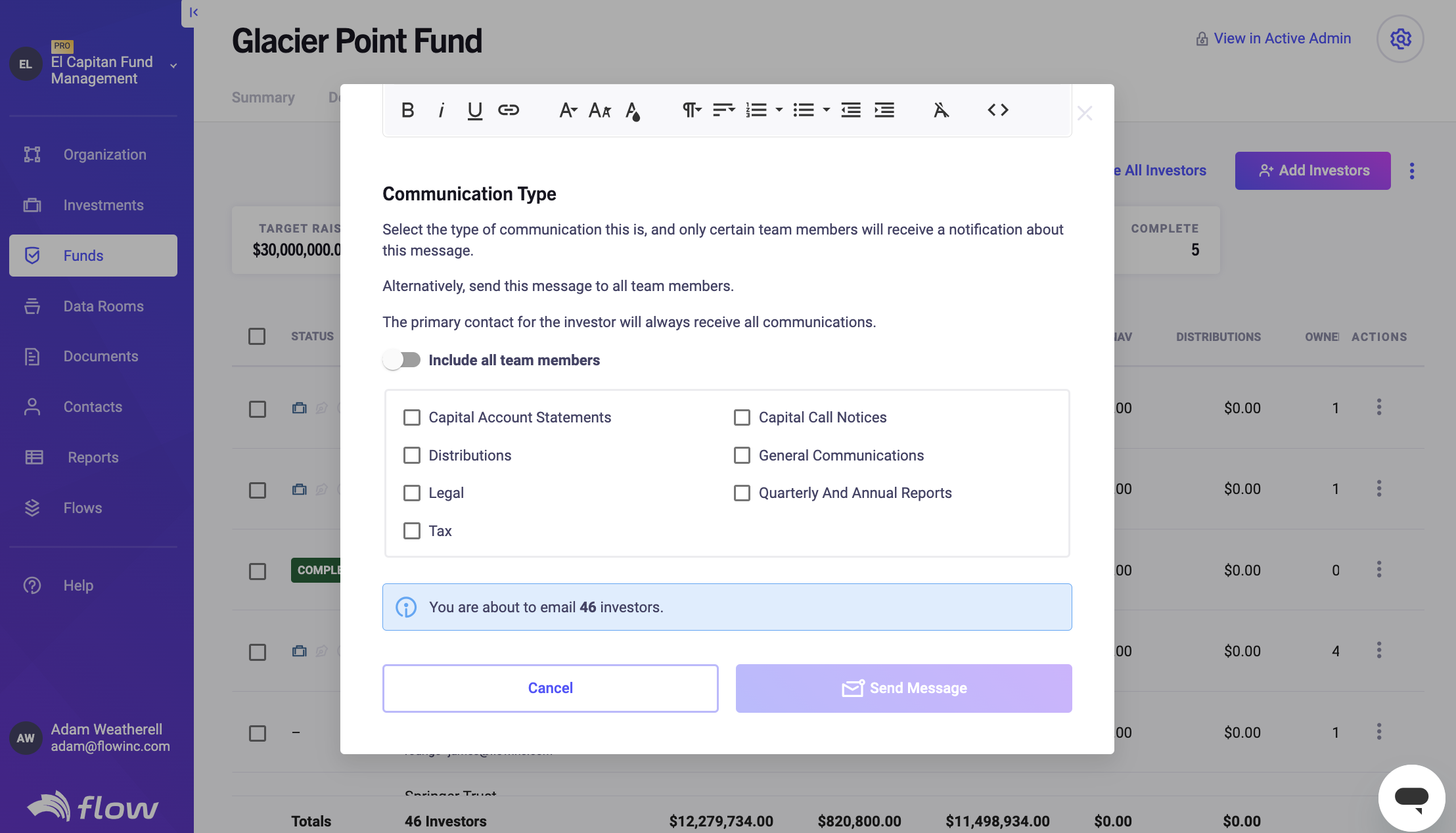The height and width of the screenshot is (833, 1456).
Task: Click the Cancel button
Action: 550,688
